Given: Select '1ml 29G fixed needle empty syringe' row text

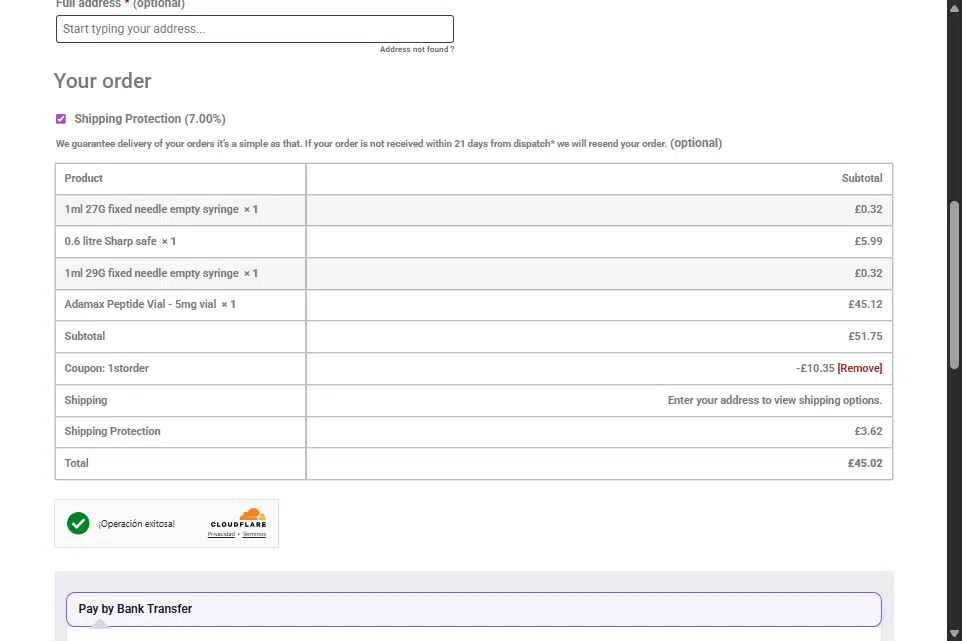Looking at the screenshot, I should (152, 273).
